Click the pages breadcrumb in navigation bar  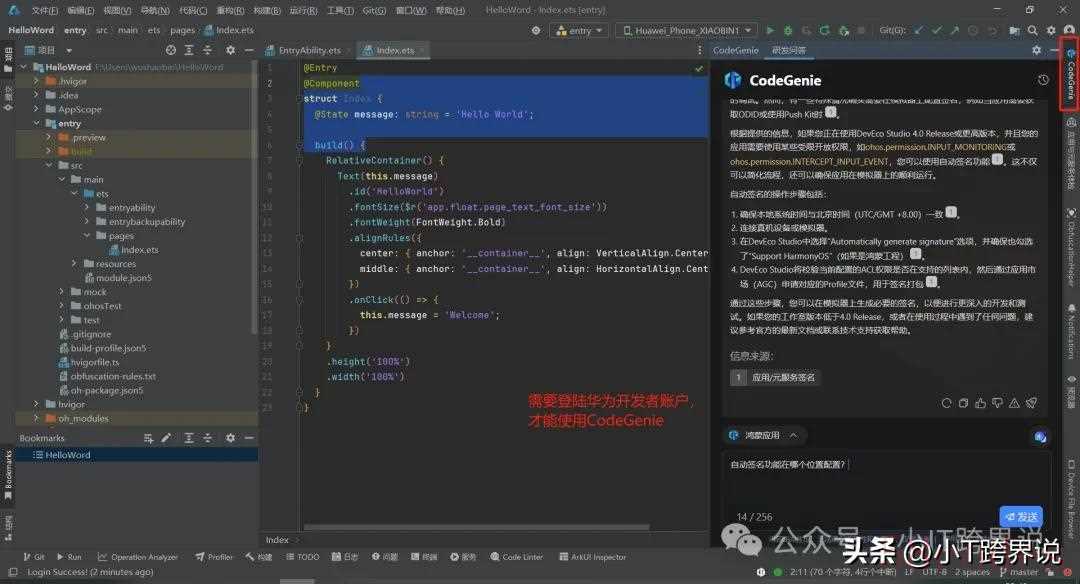pos(183,30)
